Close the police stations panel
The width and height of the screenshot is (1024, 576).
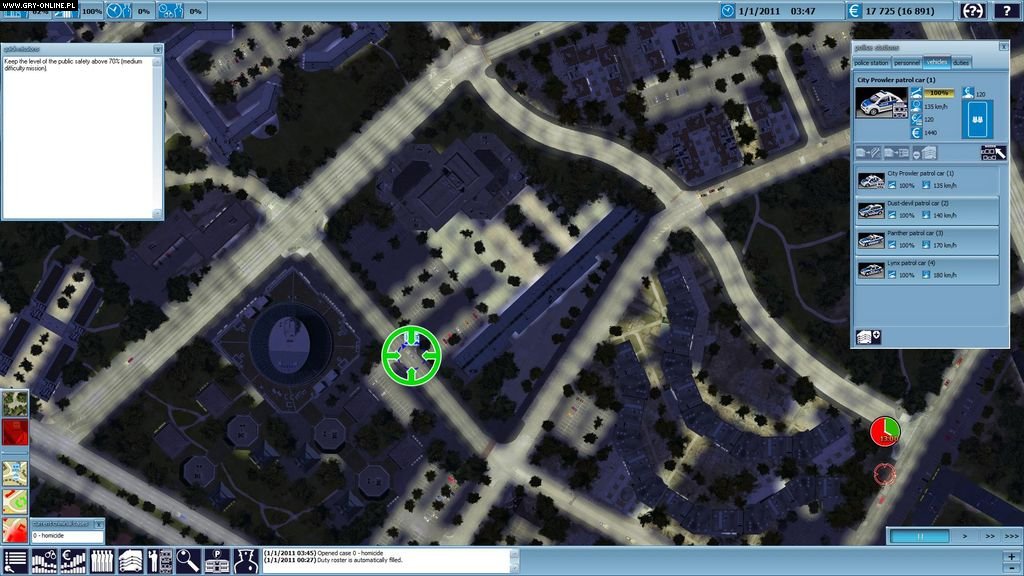(x=1004, y=47)
